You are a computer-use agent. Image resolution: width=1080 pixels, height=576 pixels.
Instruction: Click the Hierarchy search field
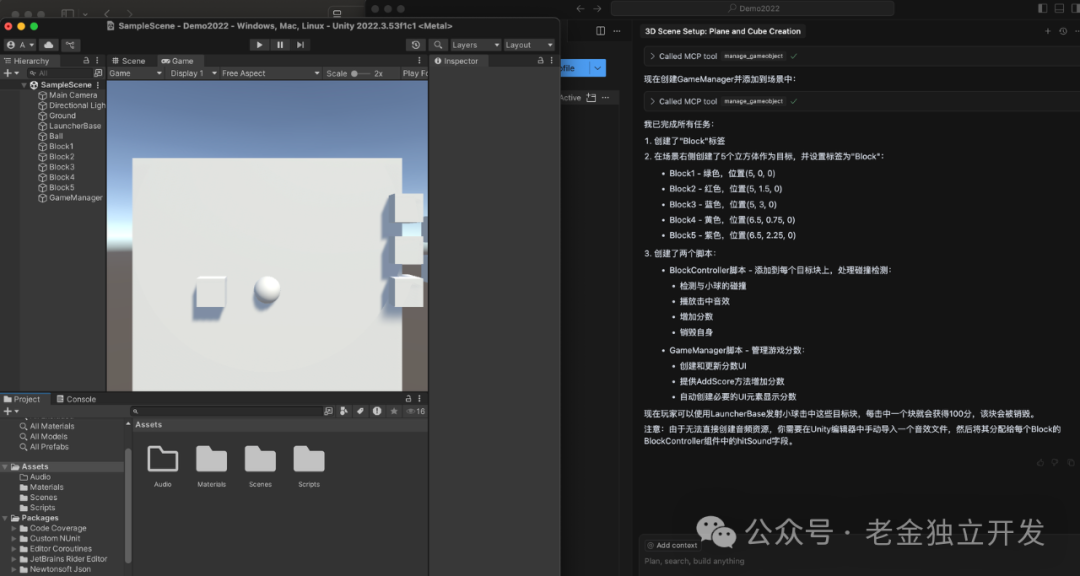pos(58,73)
